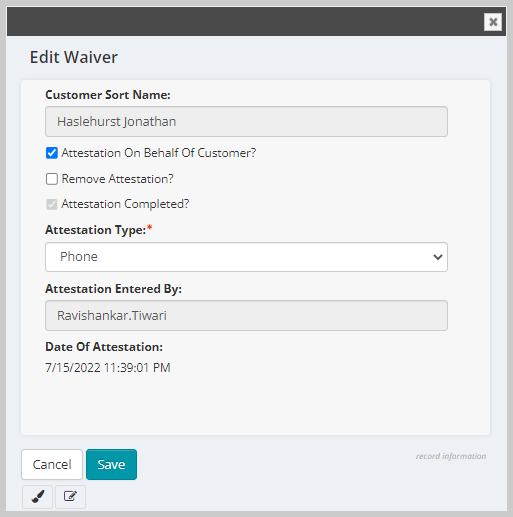Click the Customer Sort Name field

(x=246, y=122)
